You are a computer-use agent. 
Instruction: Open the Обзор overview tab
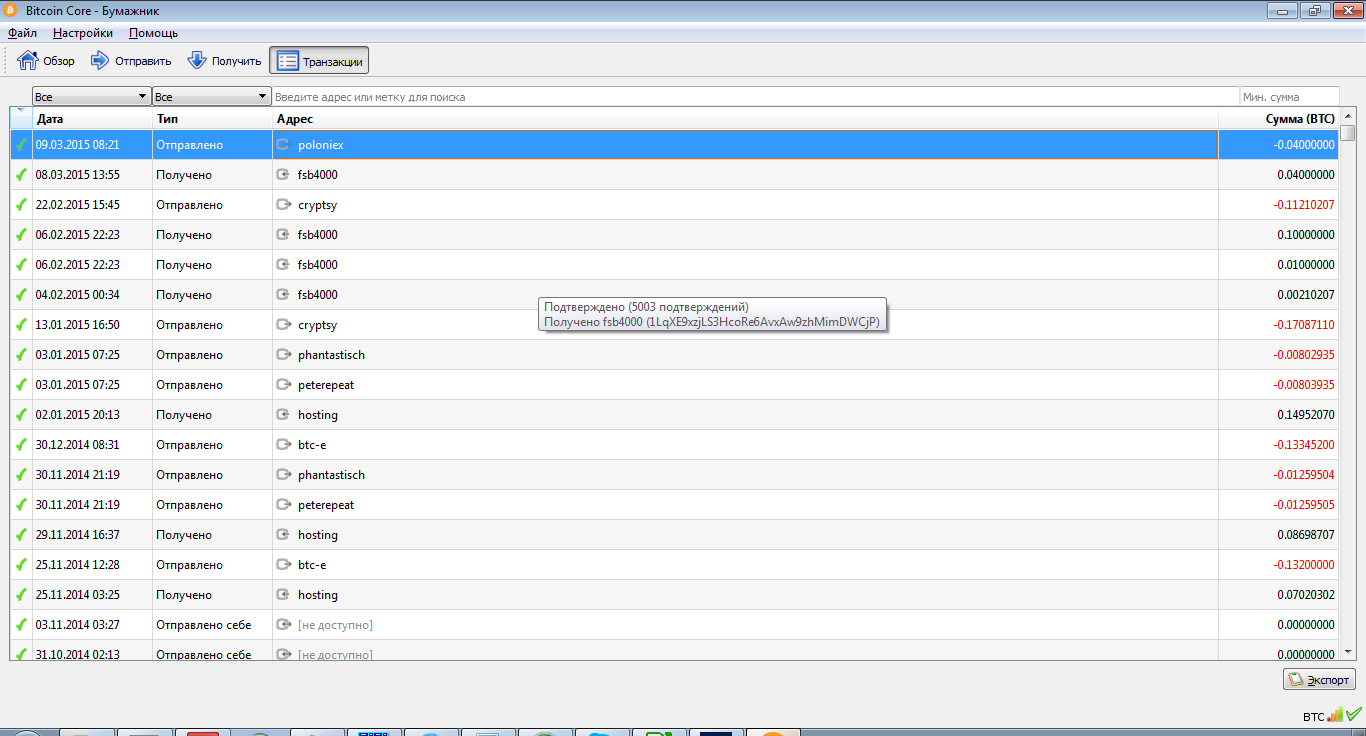coord(47,61)
